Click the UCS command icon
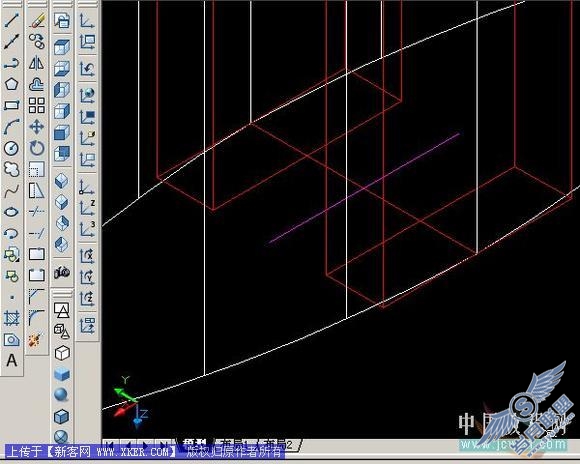580x464 pixels. (x=87, y=20)
